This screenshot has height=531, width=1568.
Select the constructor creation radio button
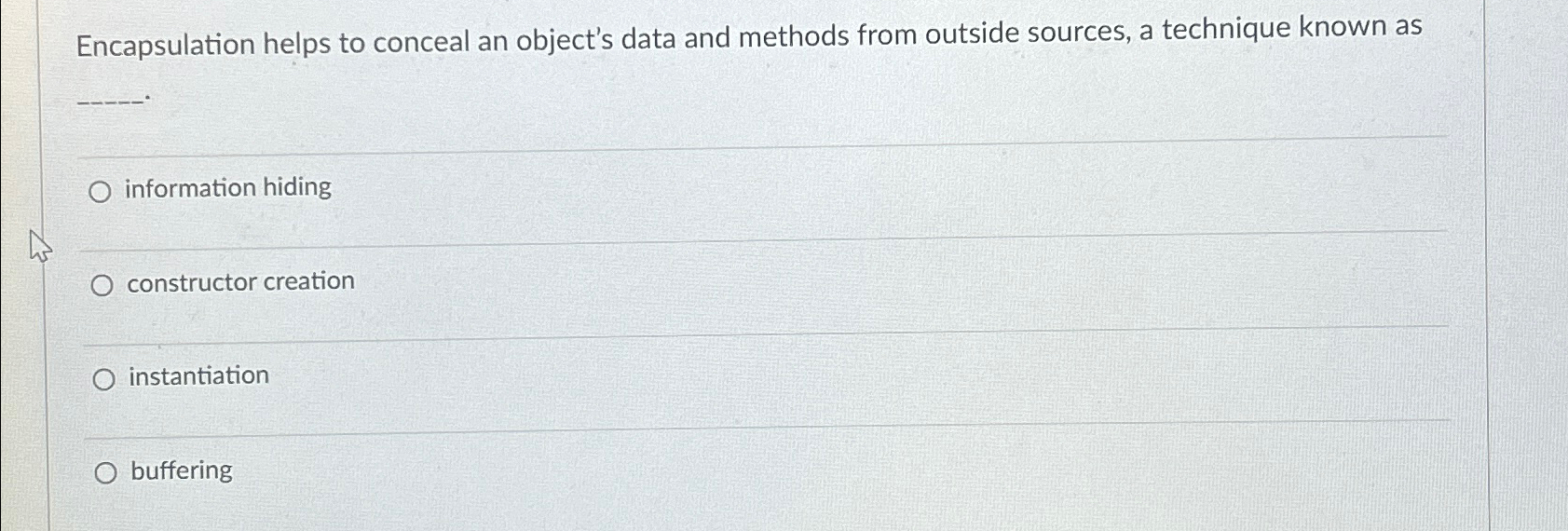[102, 286]
